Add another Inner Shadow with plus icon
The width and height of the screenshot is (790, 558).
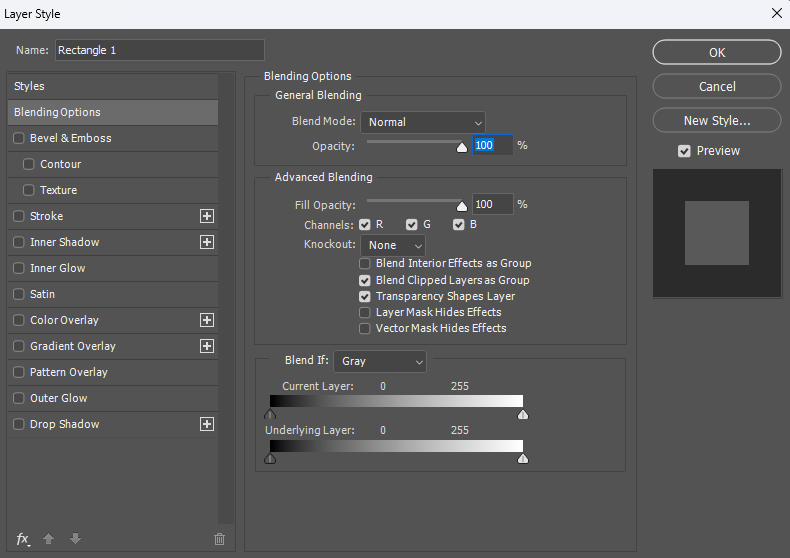(207, 242)
